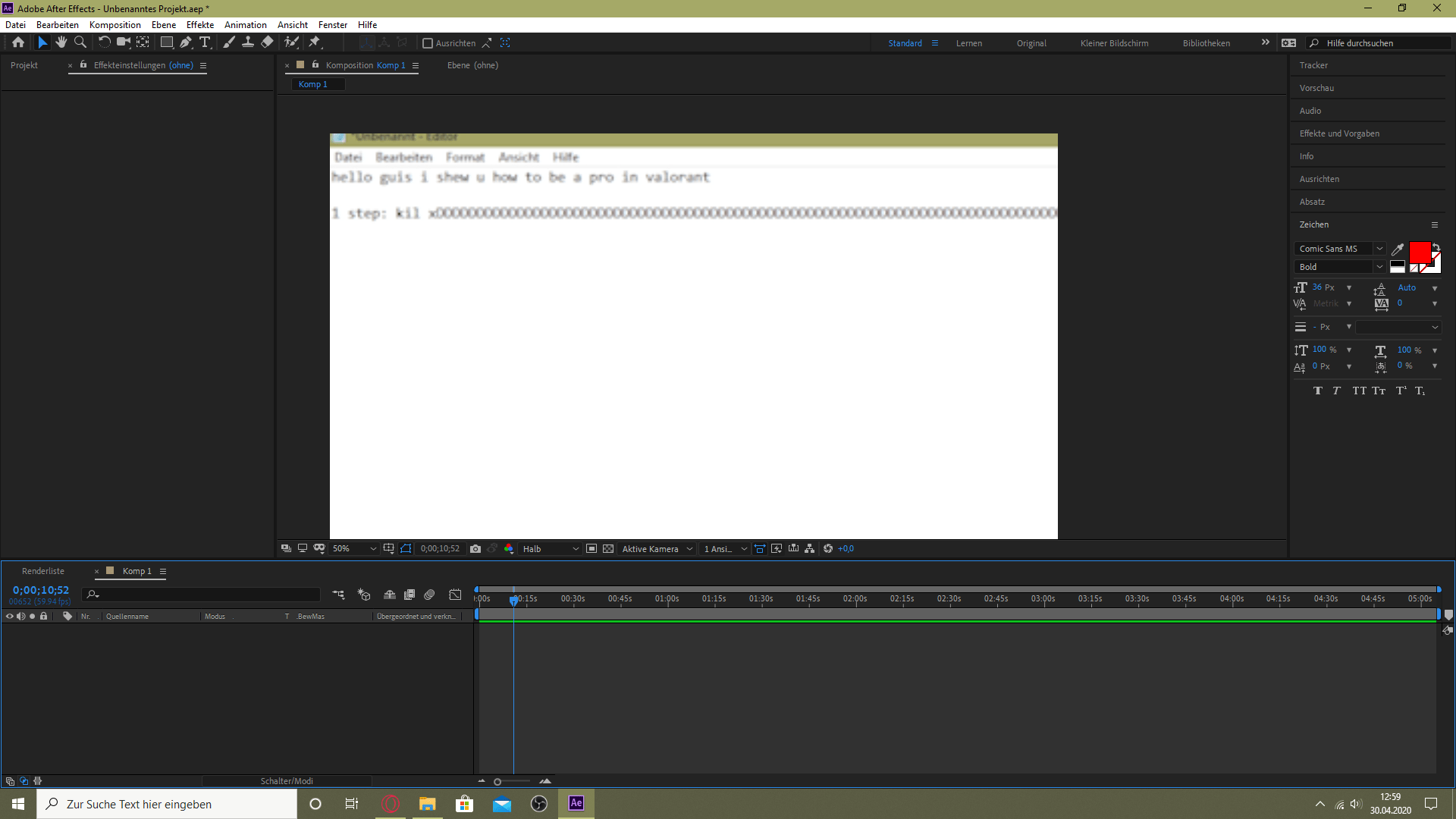The image size is (1456, 819).
Task: Select the Hand tool in the toolbar
Action: (61, 42)
